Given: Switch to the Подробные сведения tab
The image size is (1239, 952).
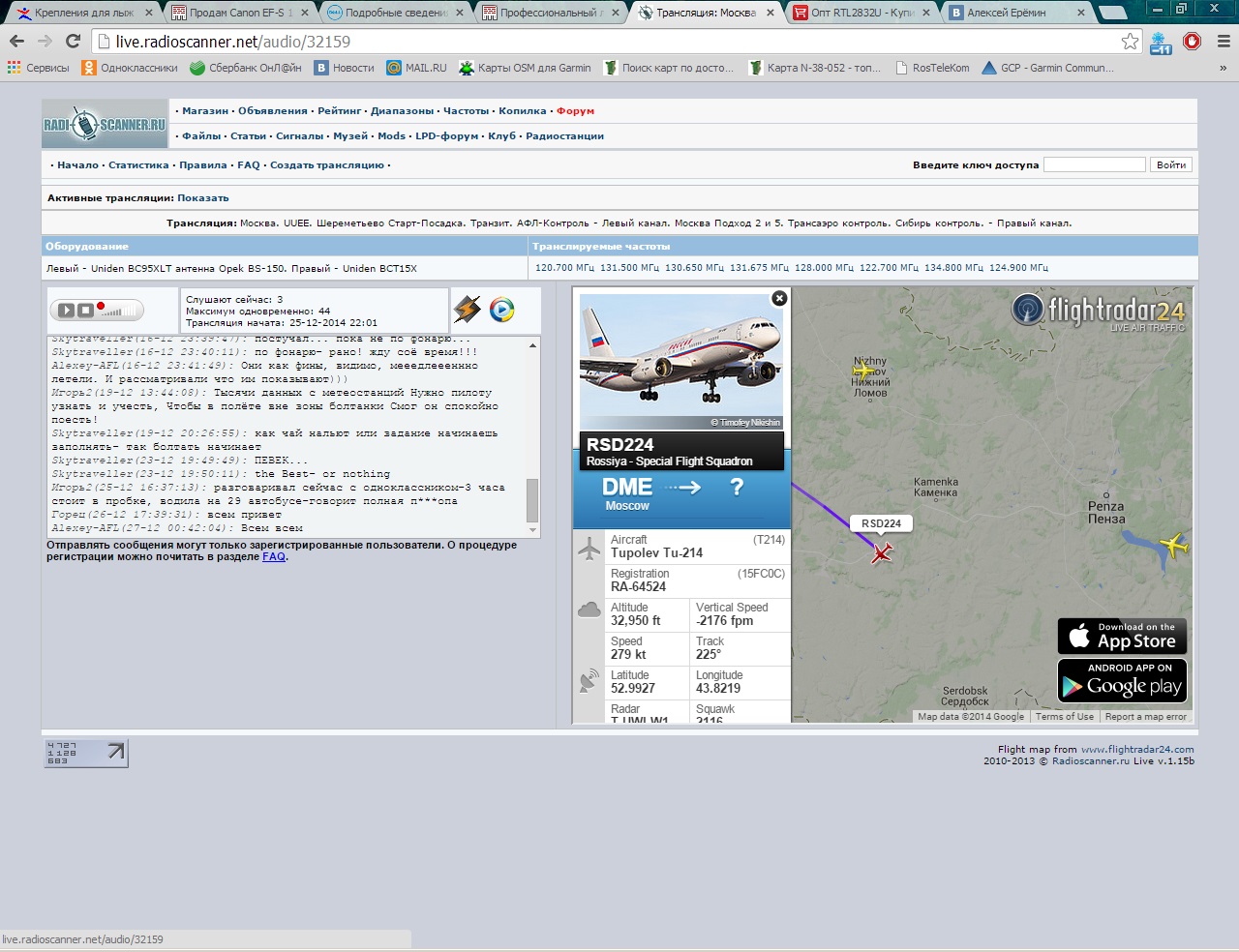Looking at the screenshot, I should point(396,13).
